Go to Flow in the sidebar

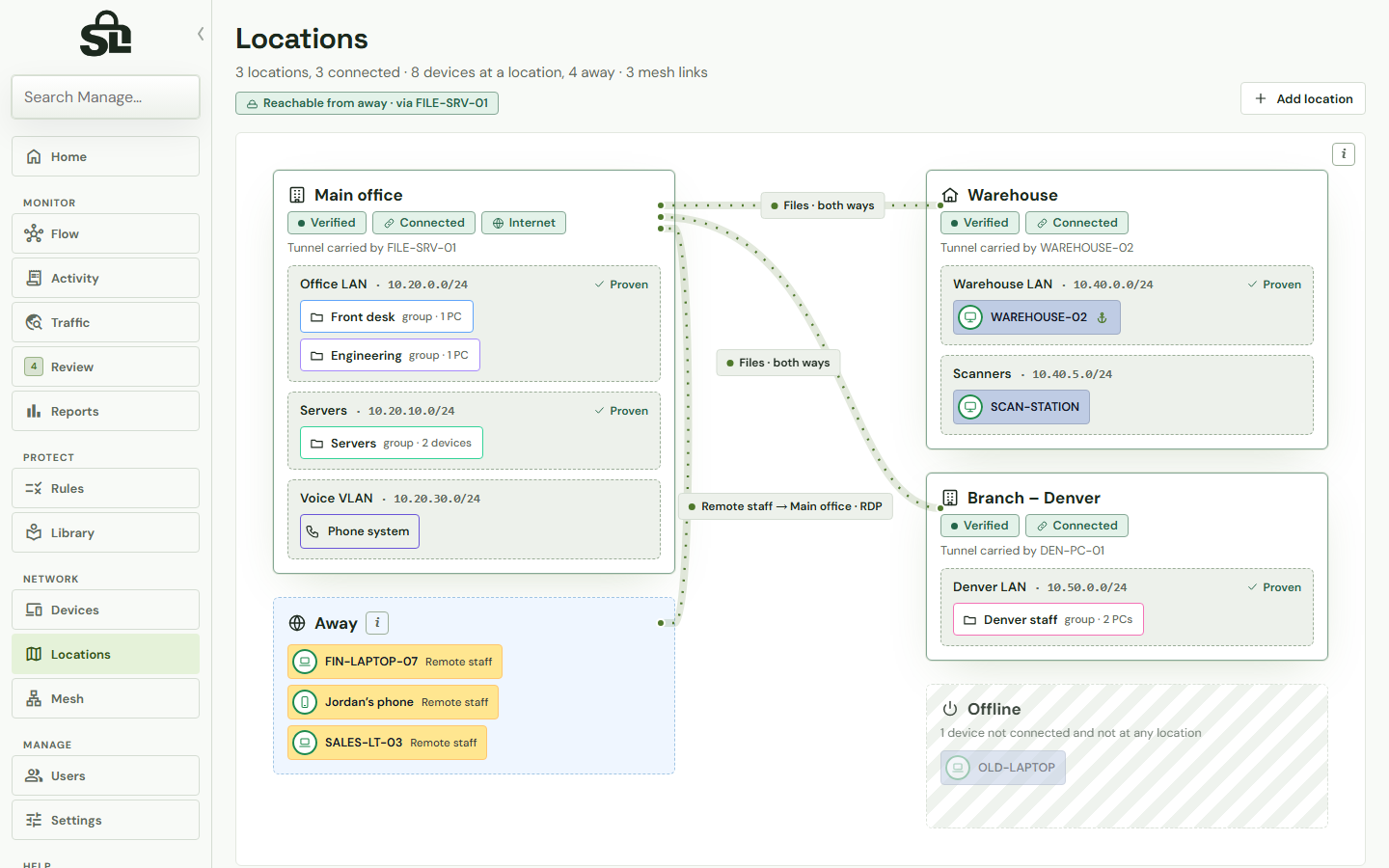pyautogui.click(x=106, y=233)
